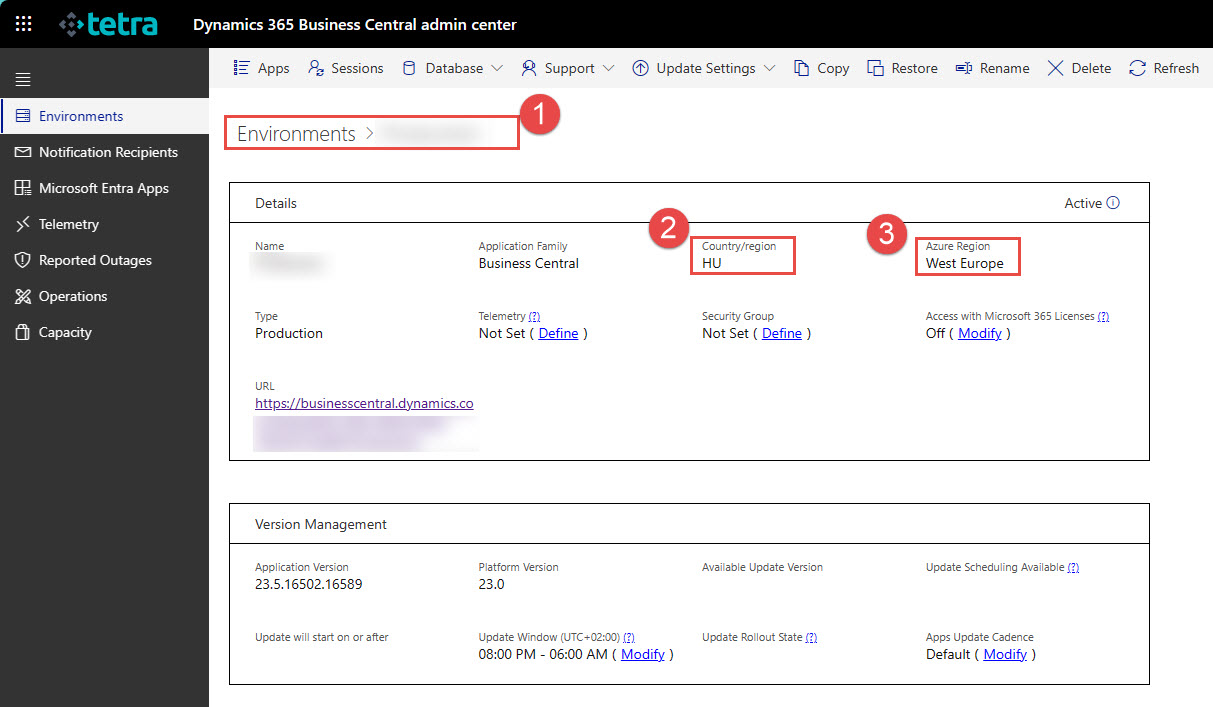Click the Version Management section header
Viewport: 1213px width, 707px height.
tap(321, 524)
